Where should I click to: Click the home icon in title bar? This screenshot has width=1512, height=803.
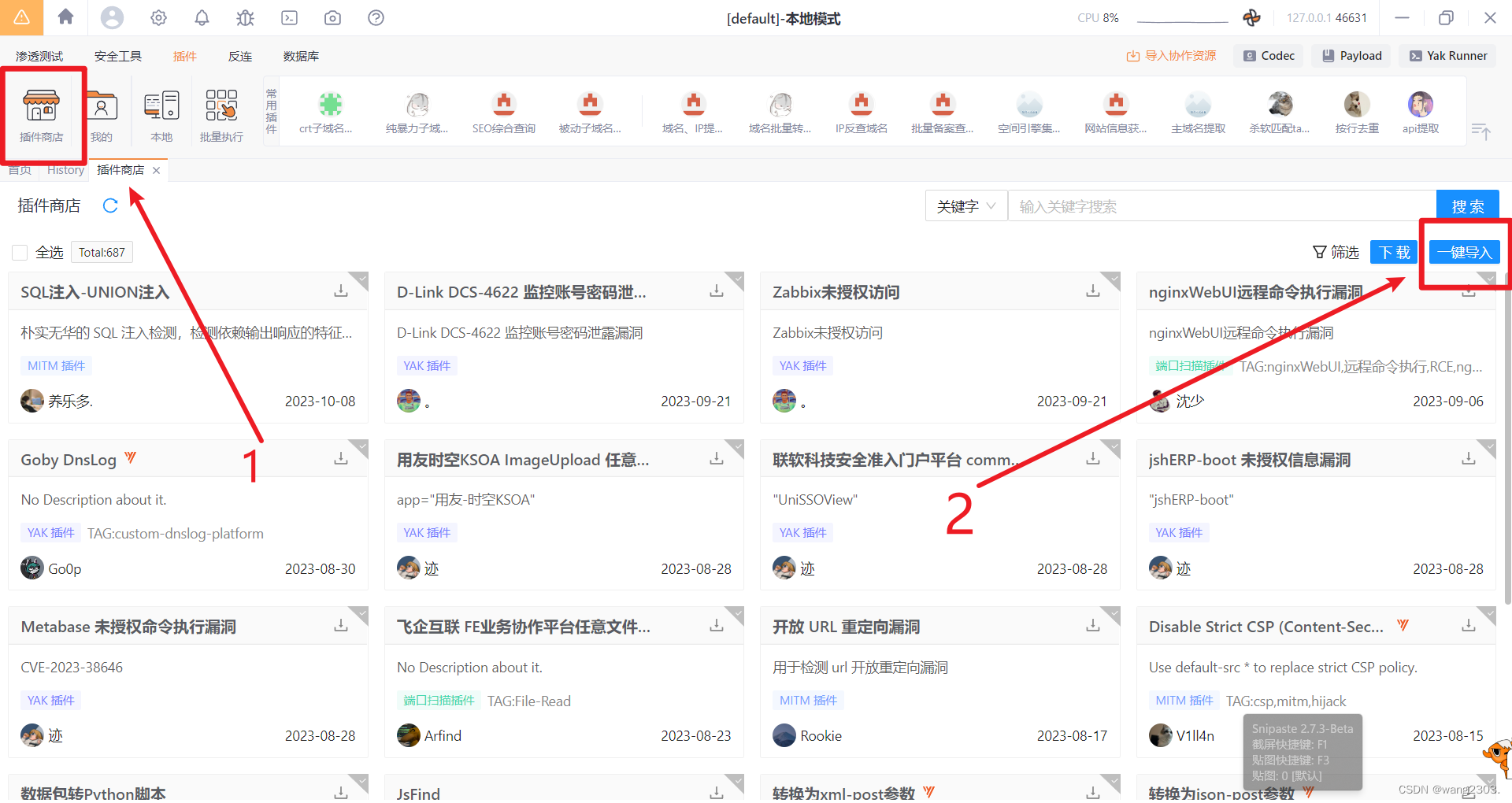[x=65, y=17]
